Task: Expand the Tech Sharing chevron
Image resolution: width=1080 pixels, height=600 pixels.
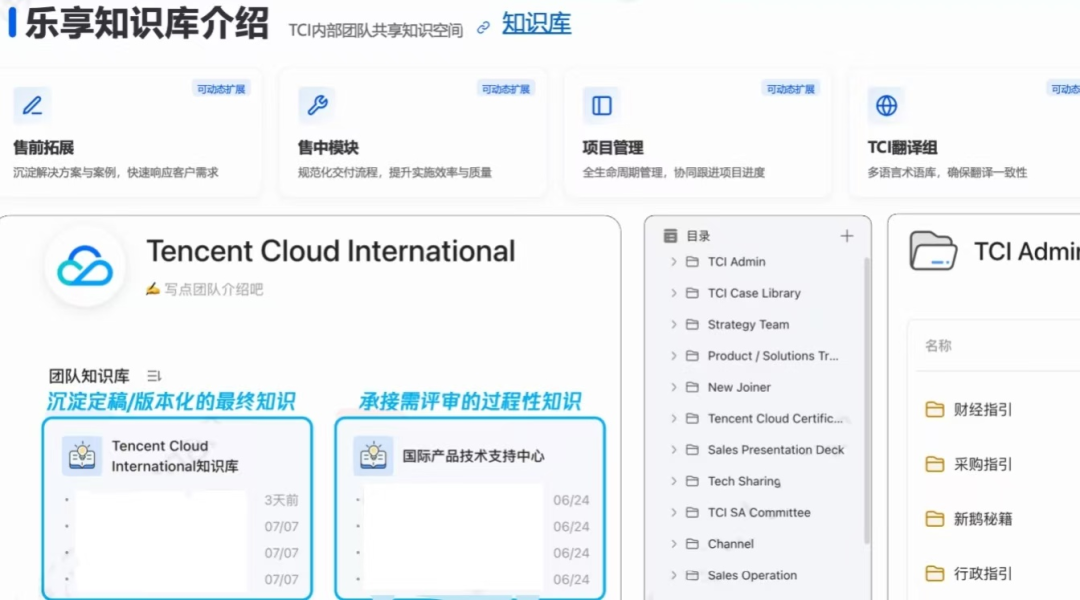Action: 674,481
